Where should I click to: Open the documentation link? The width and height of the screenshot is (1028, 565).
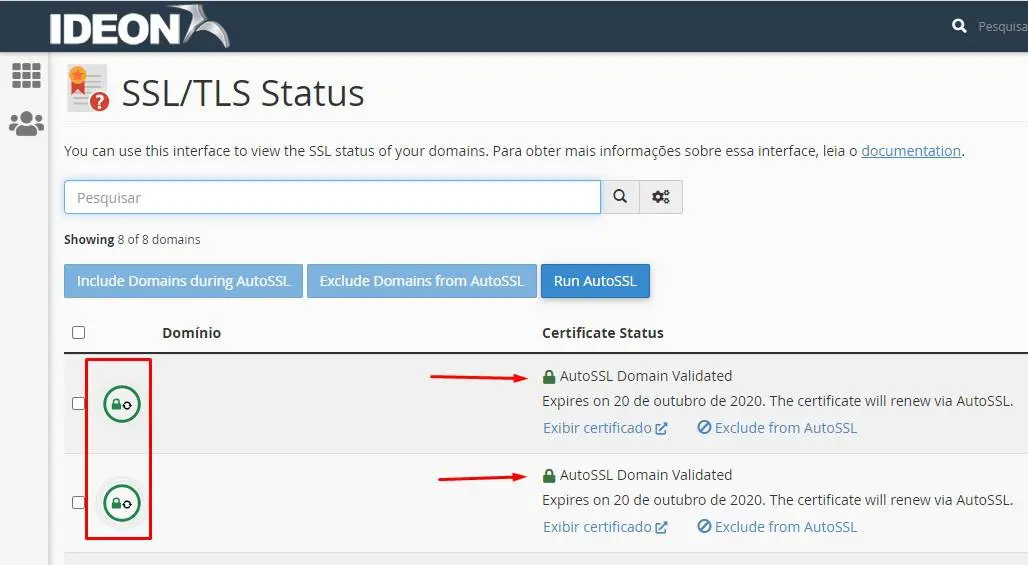(x=910, y=151)
